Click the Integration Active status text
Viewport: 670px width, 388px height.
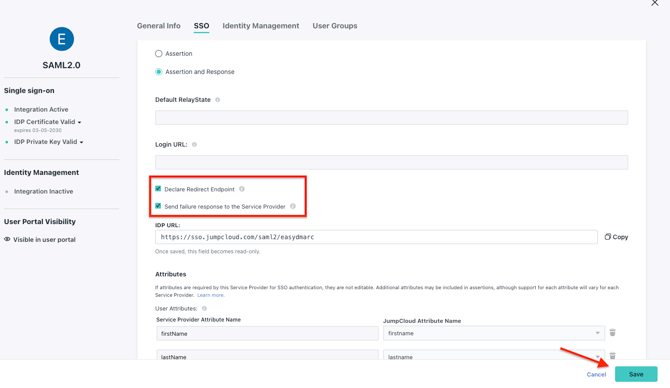[x=41, y=109]
